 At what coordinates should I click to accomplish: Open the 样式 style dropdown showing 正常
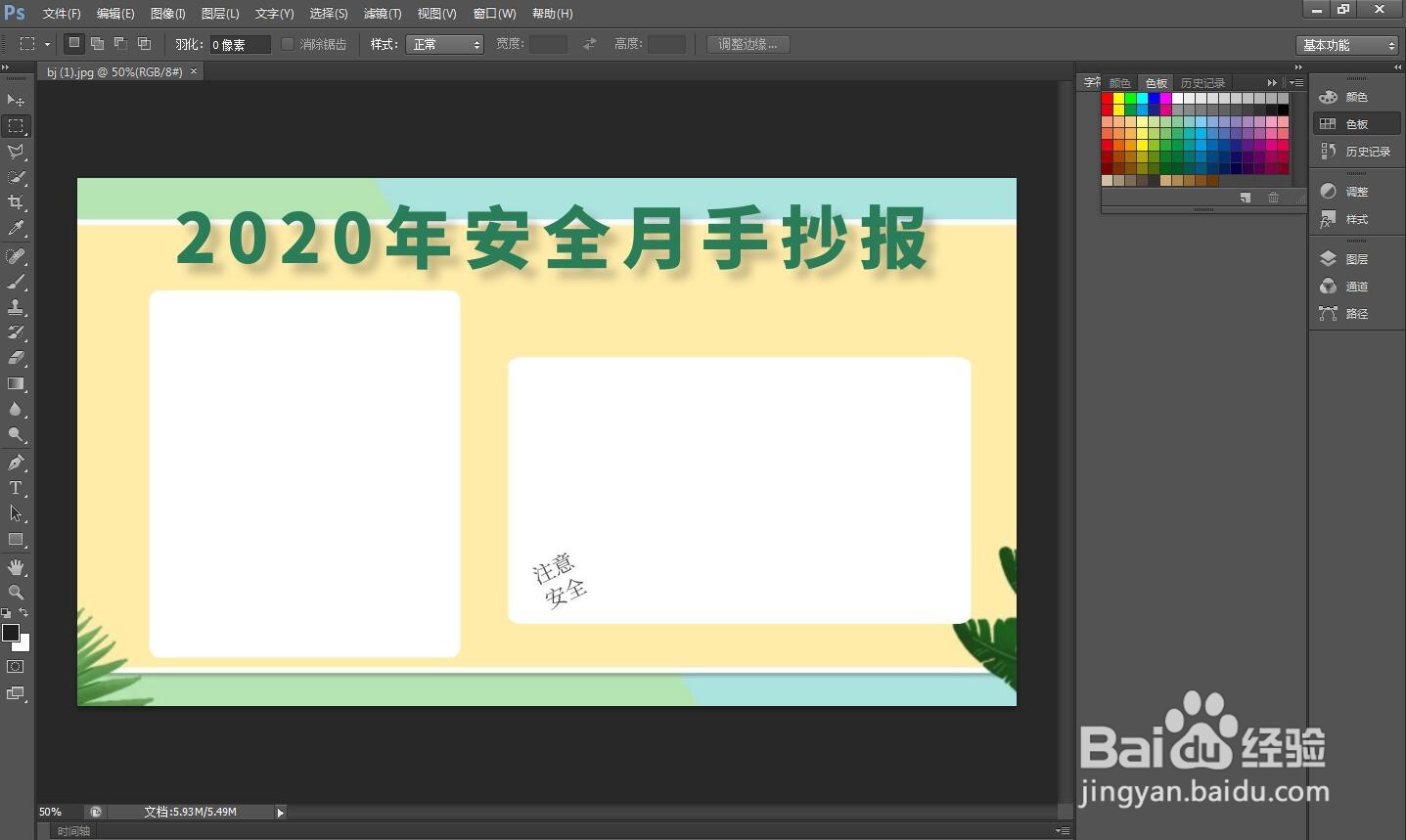click(x=445, y=43)
